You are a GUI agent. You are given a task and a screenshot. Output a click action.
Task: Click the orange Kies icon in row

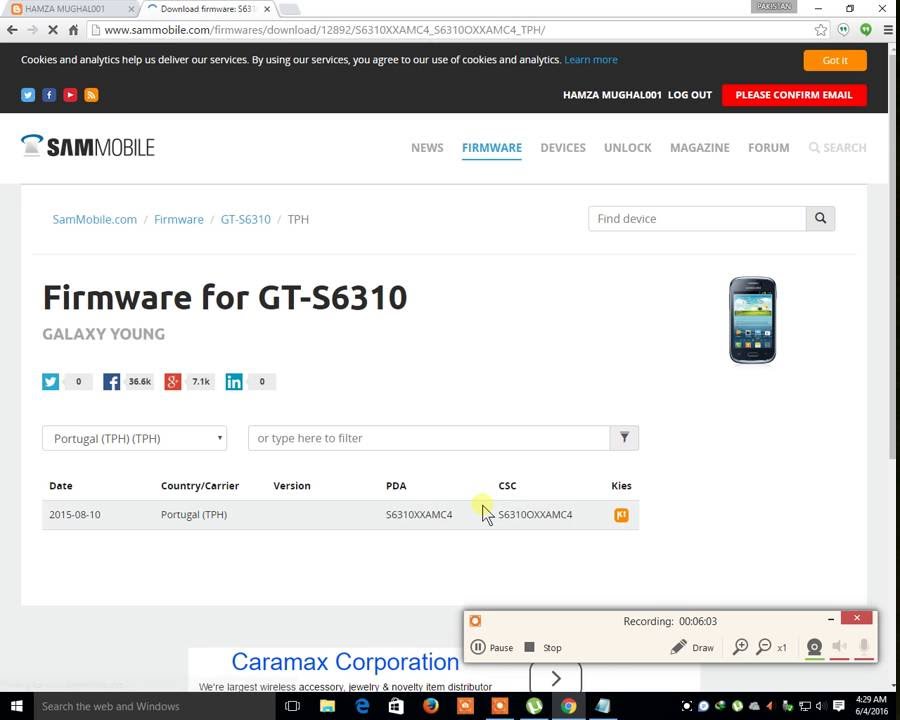click(x=621, y=515)
